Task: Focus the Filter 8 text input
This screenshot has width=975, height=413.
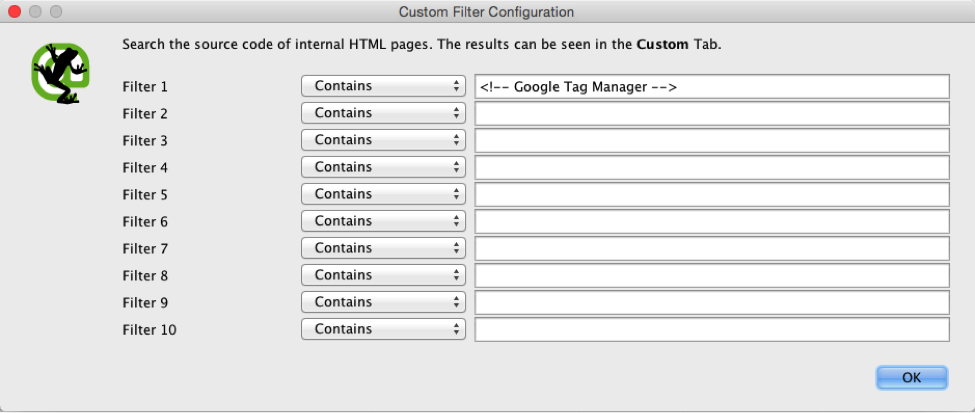Action: point(712,276)
